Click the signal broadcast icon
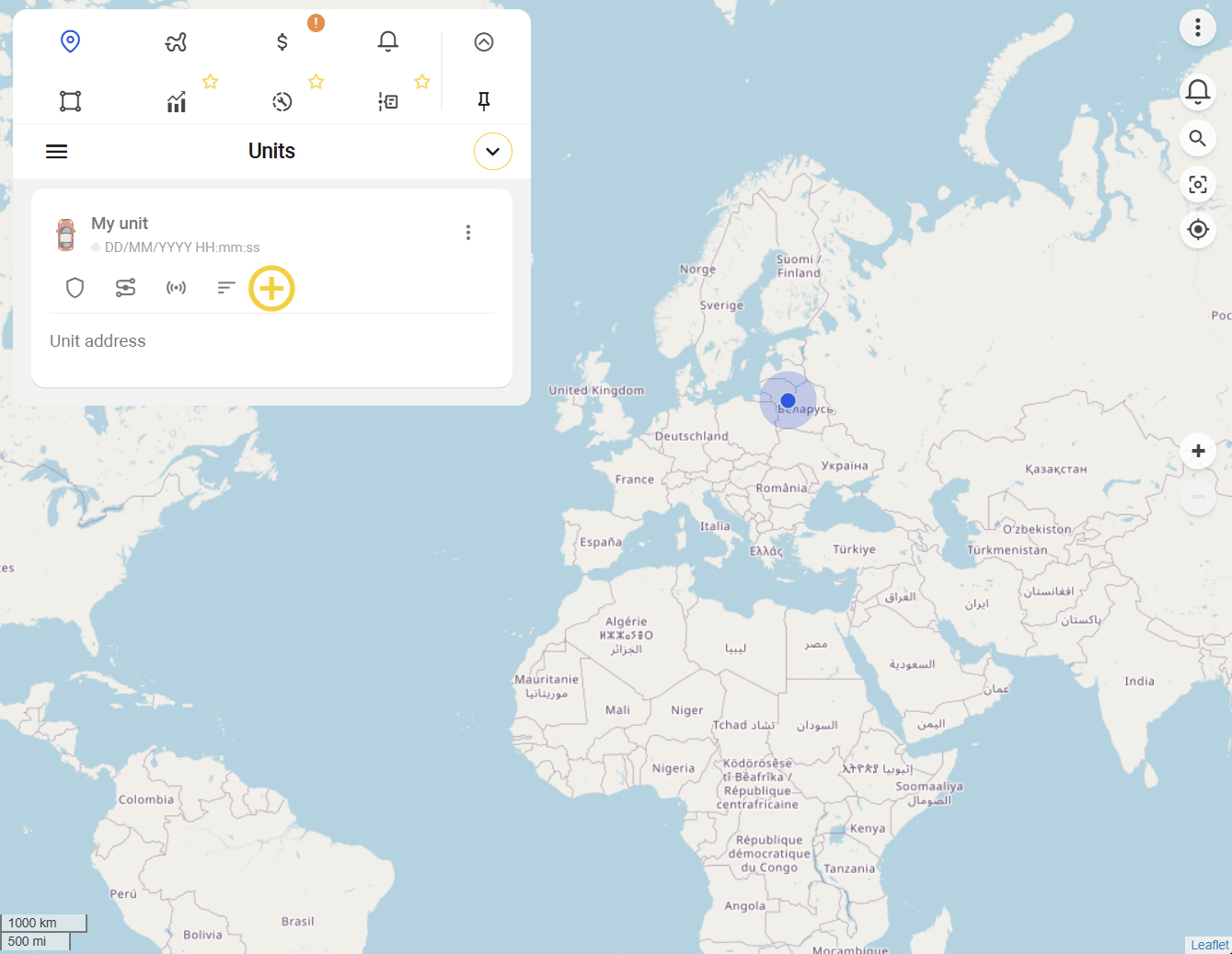This screenshot has height=954, width=1232. [x=176, y=288]
